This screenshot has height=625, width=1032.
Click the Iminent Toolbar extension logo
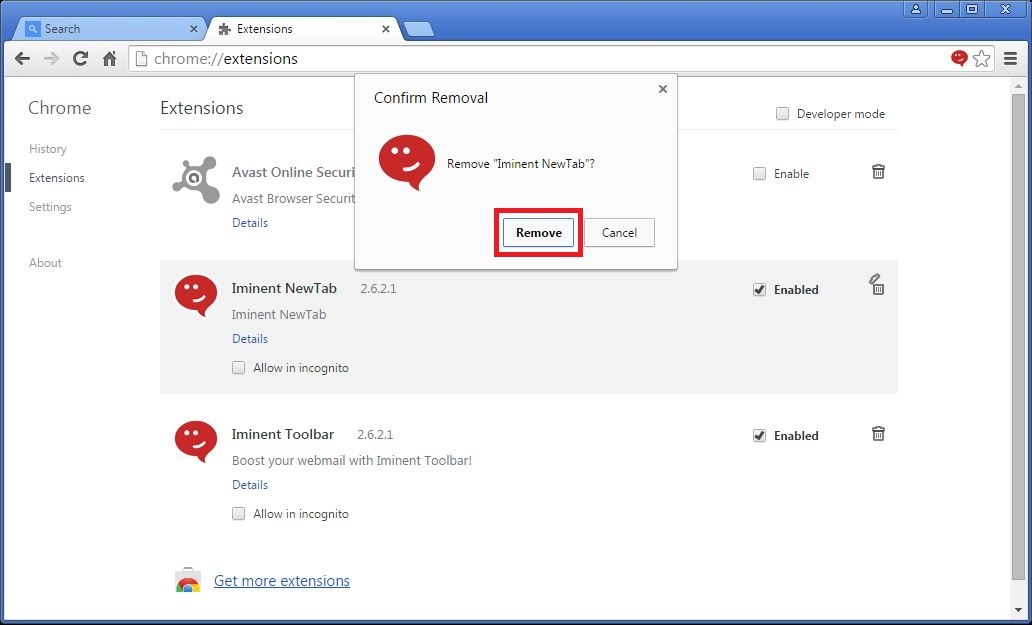point(195,442)
